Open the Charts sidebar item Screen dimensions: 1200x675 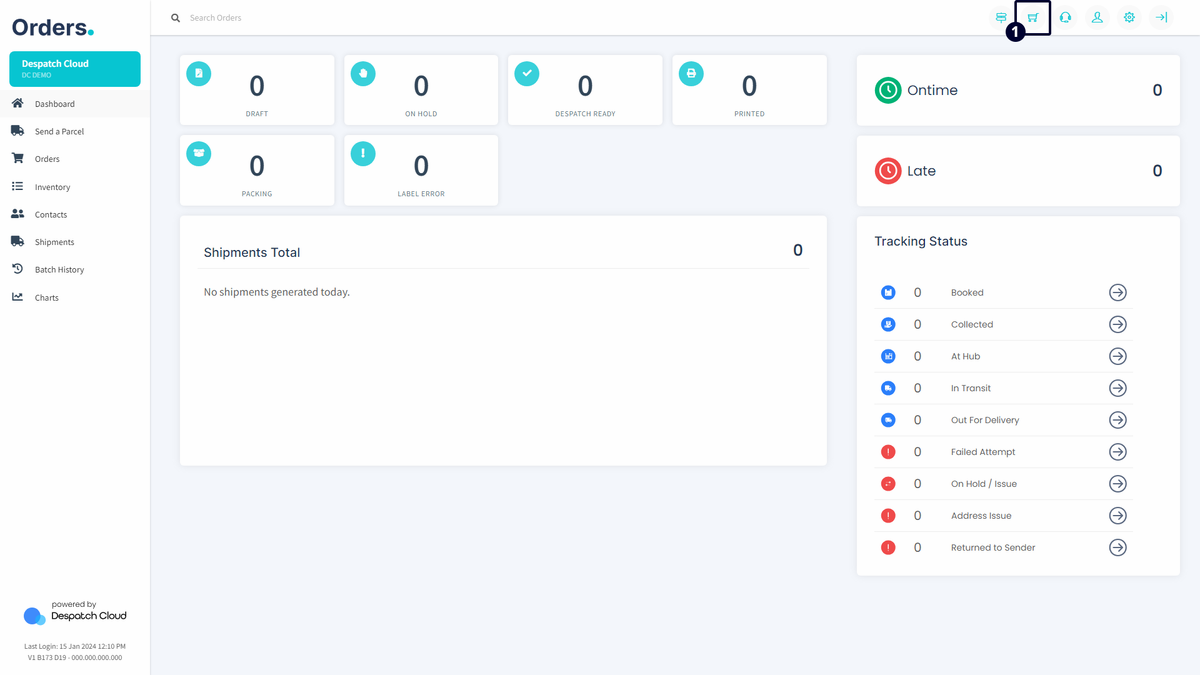point(46,298)
